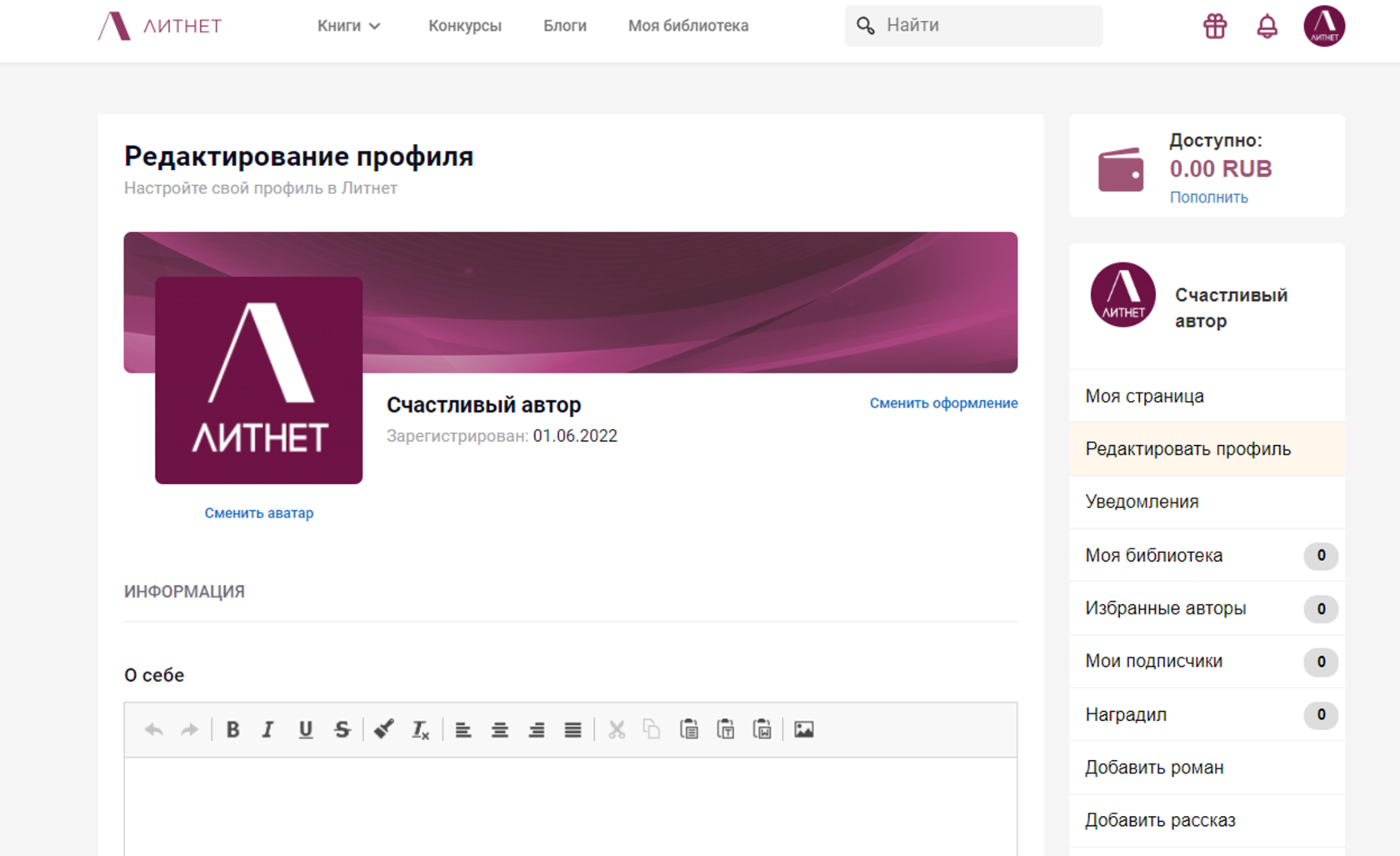Open the gift box icon
Viewport: 1400px width, 856px height.
[x=1215, y=26]
